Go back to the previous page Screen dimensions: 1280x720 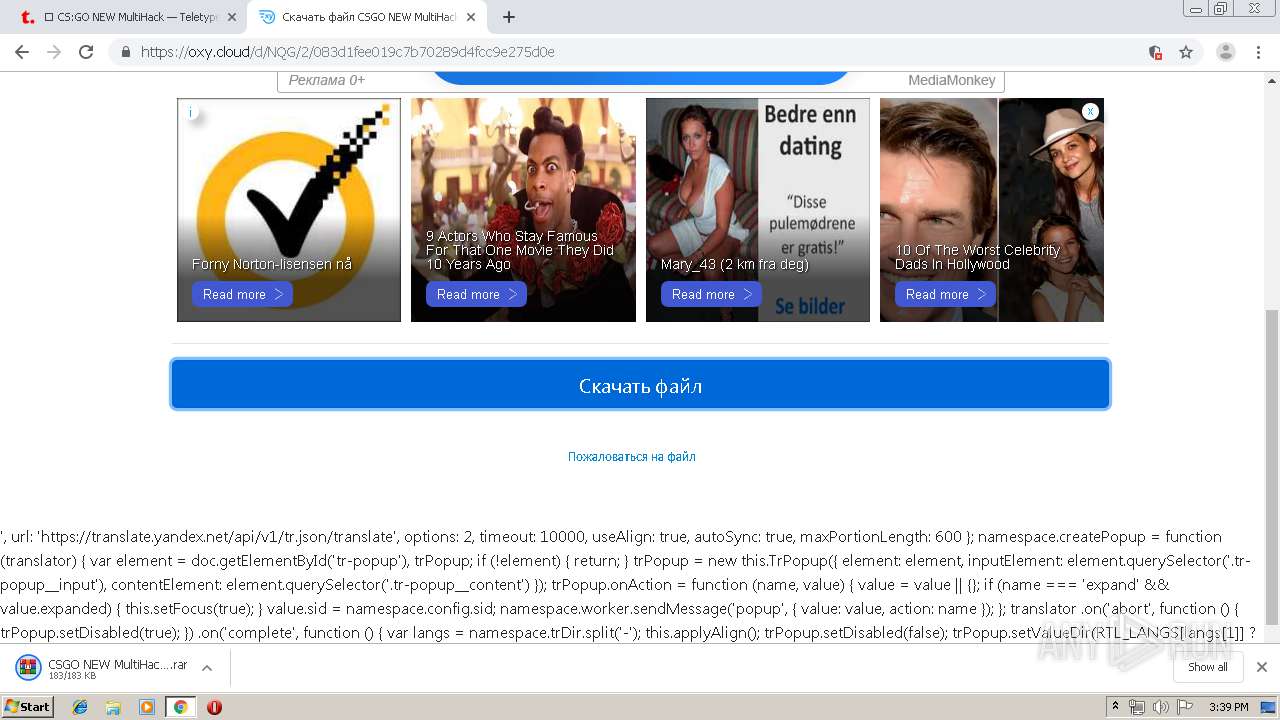[x=22, y=52]
